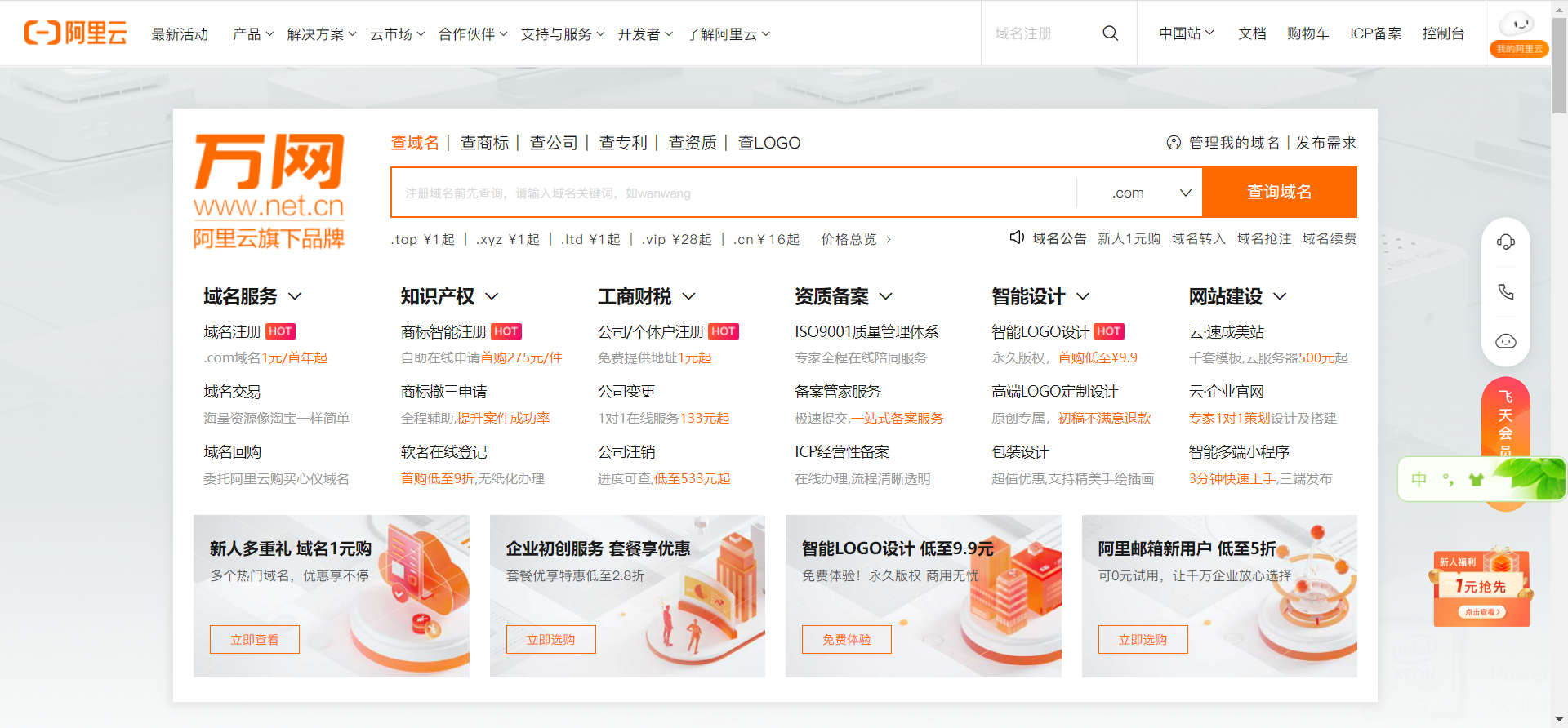Click the 新人福利 1元抢先 gift promo
This screenshot has height=728, width=1568.
tap(1481, 587)
